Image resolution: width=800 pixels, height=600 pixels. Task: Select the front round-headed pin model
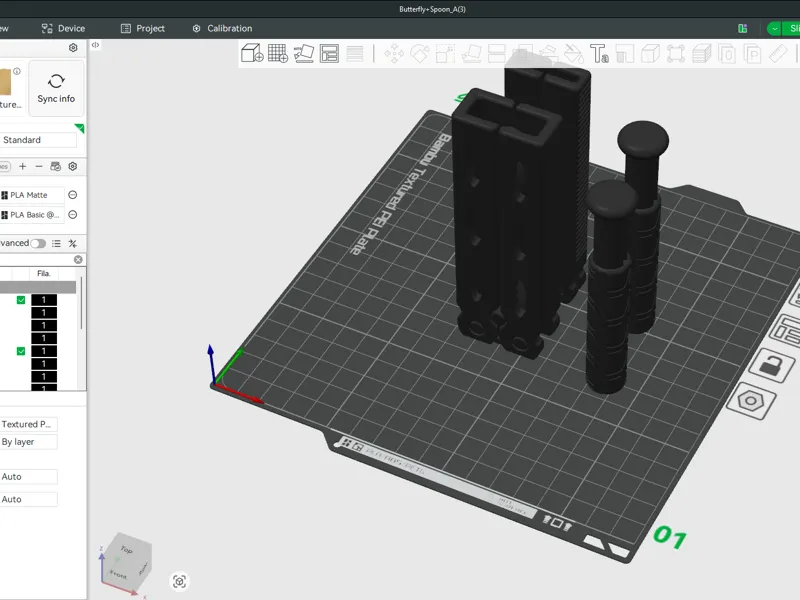point(608,286)
